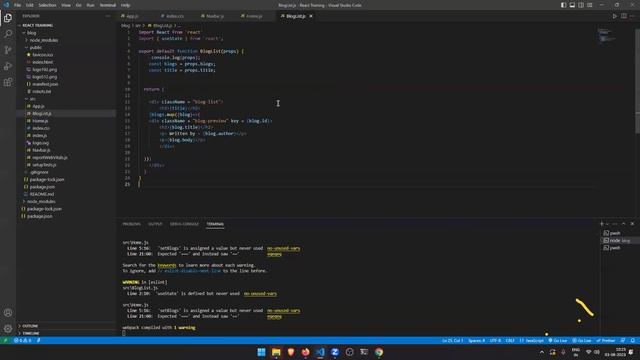Create a new terminal with plus icon

[x=602, y=224]
